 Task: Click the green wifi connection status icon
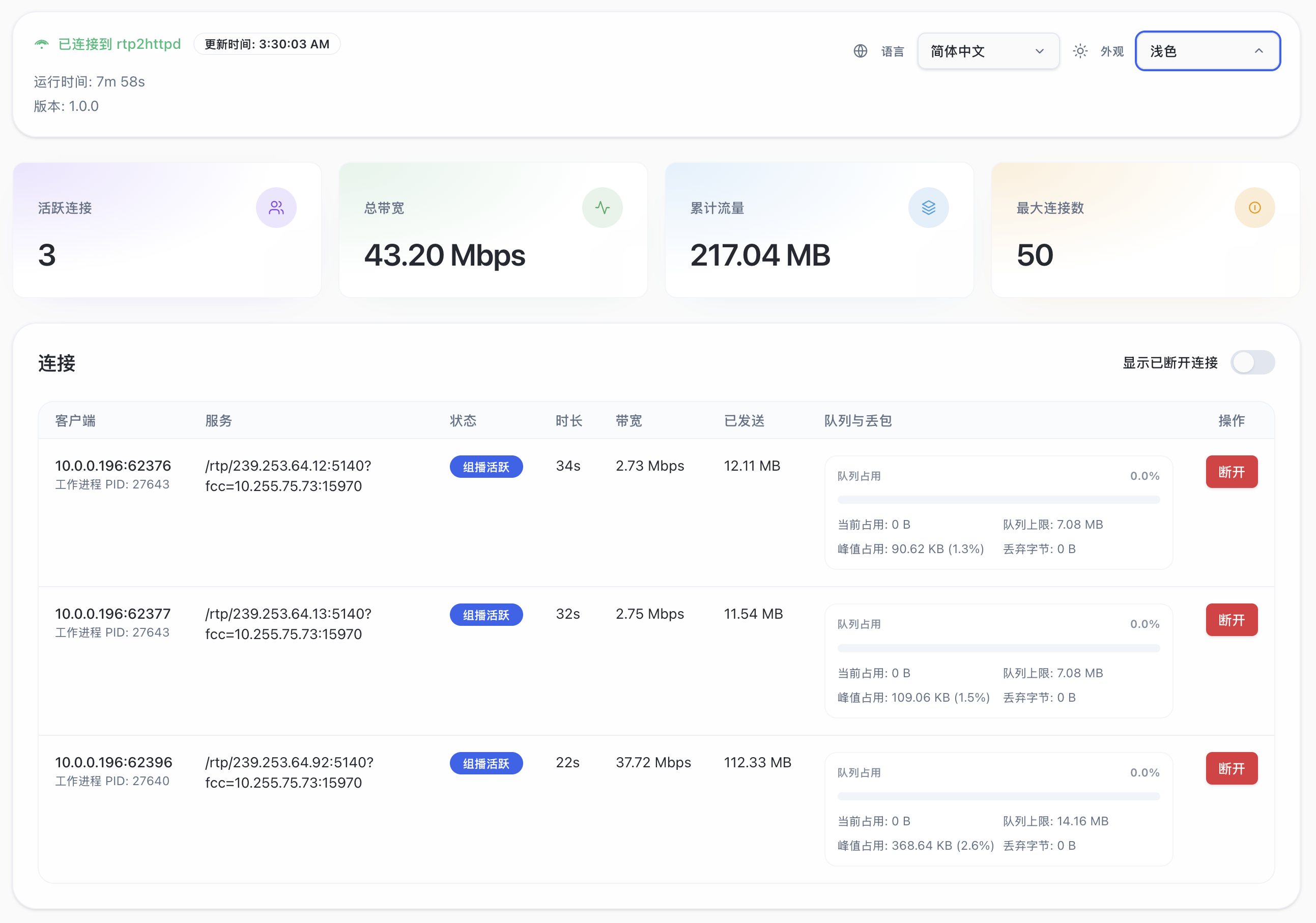(x=41, y=45)
